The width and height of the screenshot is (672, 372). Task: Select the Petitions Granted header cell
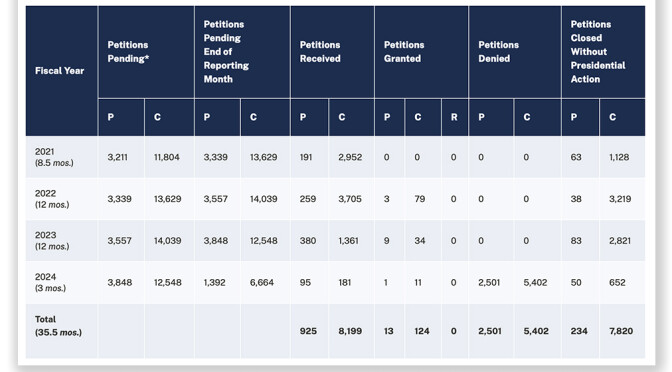pos(422,52)
